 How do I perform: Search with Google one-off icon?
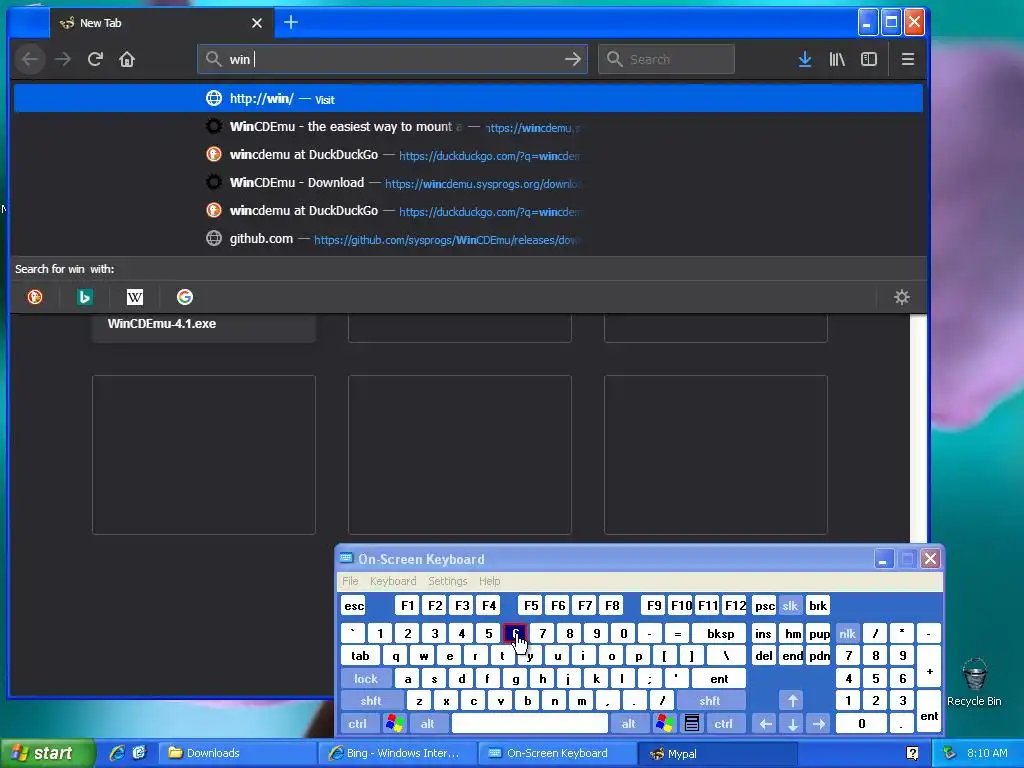coord(185,297)
